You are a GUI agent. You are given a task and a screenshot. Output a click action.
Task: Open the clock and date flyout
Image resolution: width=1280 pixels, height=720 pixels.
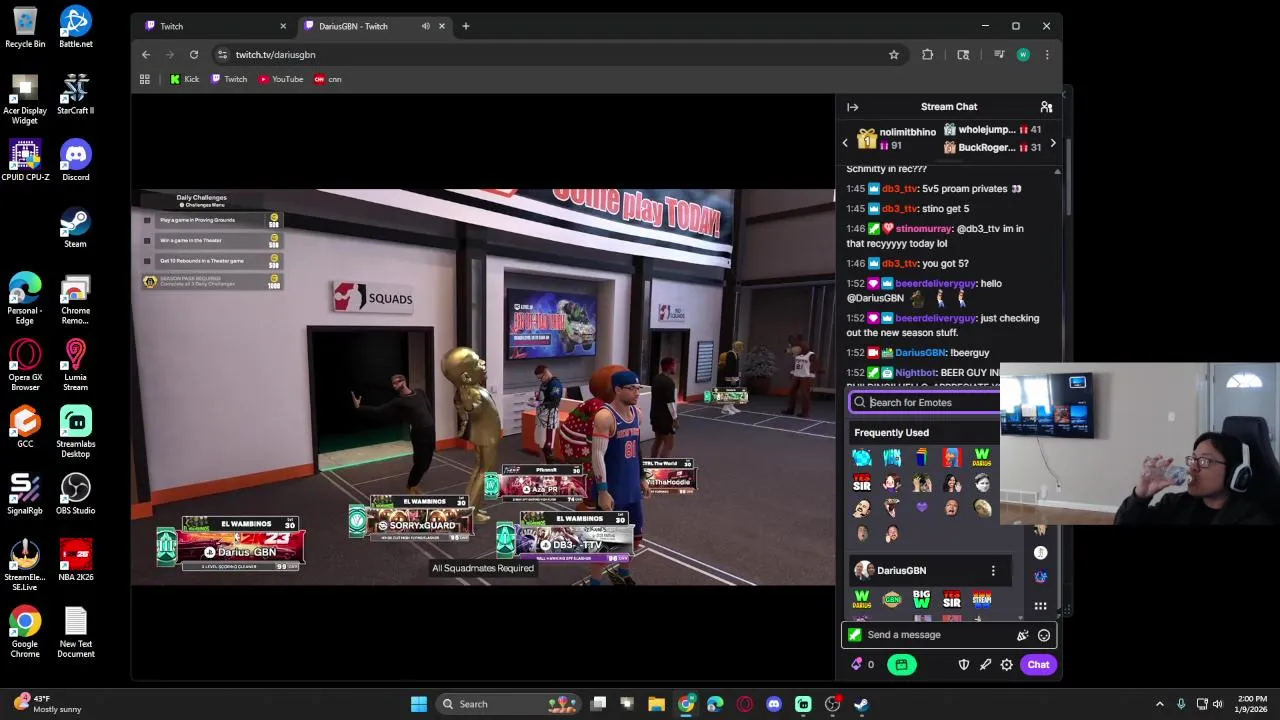pos(1251,704)
